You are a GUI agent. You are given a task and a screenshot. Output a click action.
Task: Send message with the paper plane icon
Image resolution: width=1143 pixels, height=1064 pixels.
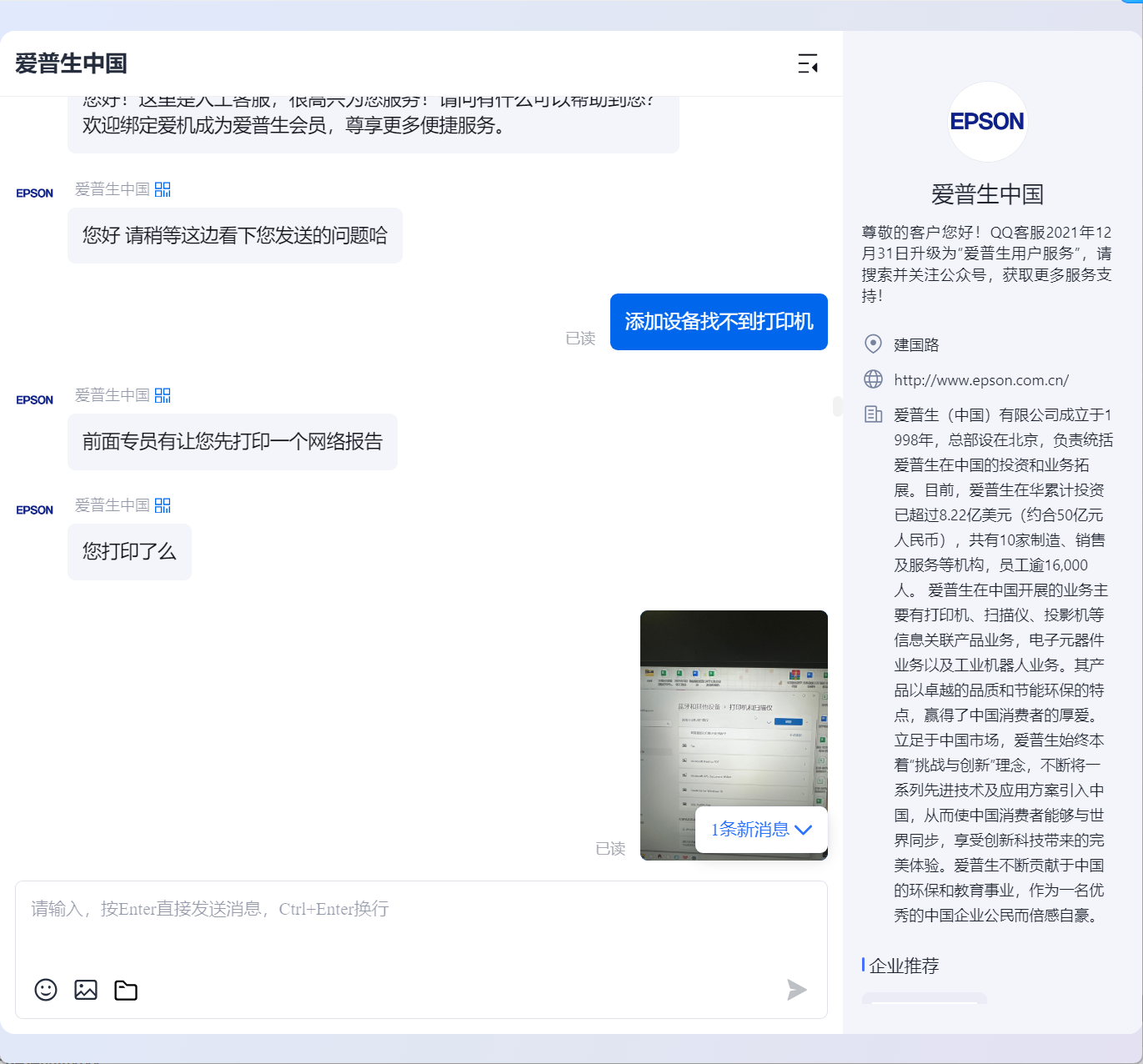coord(797,990)
